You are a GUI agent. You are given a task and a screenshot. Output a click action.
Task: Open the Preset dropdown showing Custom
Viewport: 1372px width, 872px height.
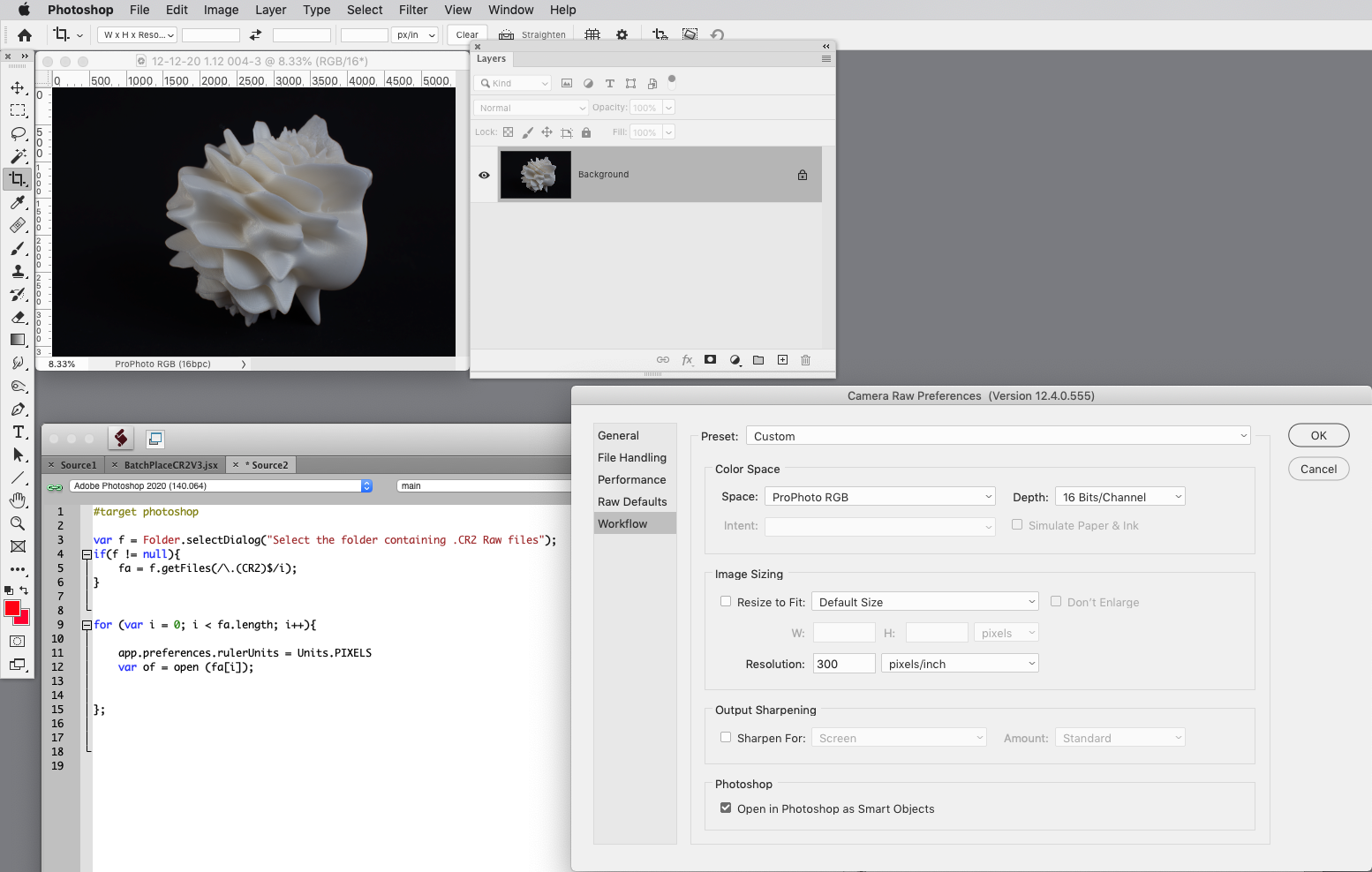click(998, 435)
